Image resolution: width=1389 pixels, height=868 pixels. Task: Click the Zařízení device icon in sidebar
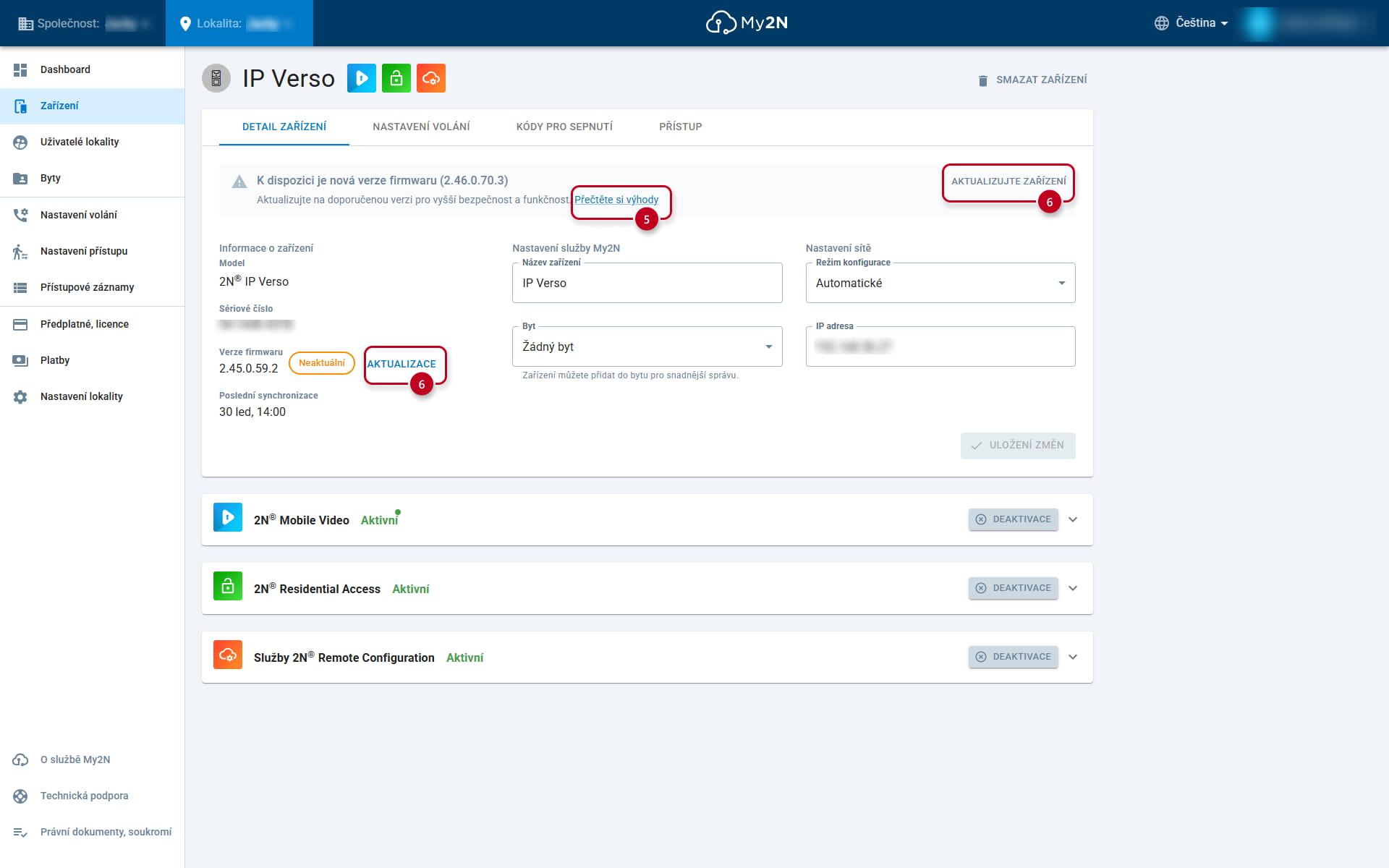(20, 106)
